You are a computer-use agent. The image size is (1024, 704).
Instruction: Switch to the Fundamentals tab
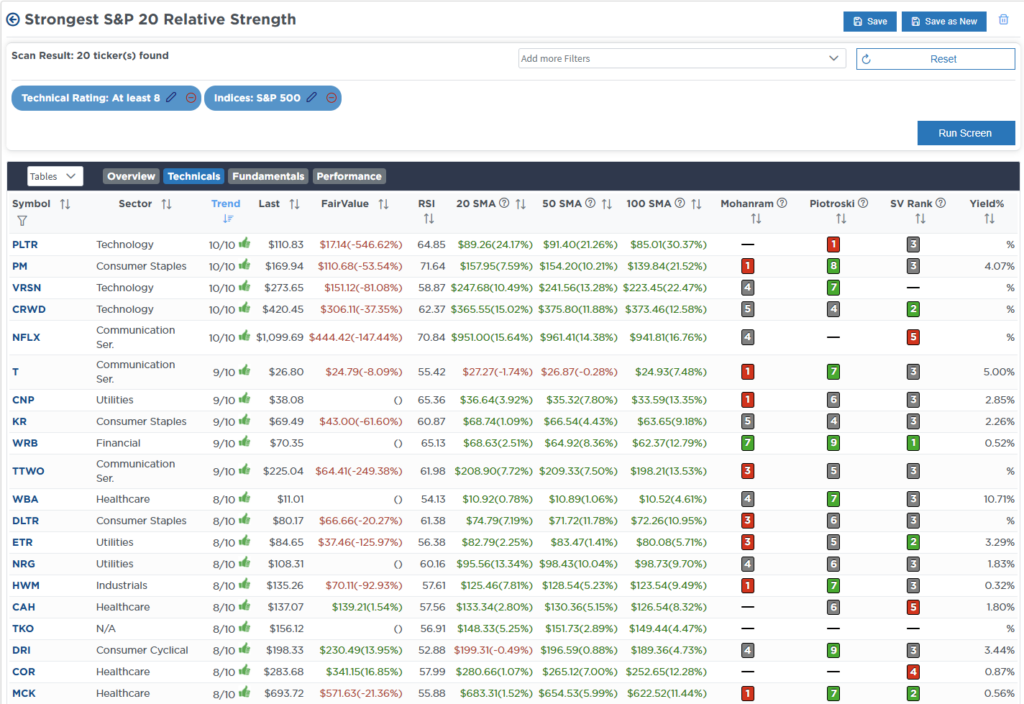point(268,176)
